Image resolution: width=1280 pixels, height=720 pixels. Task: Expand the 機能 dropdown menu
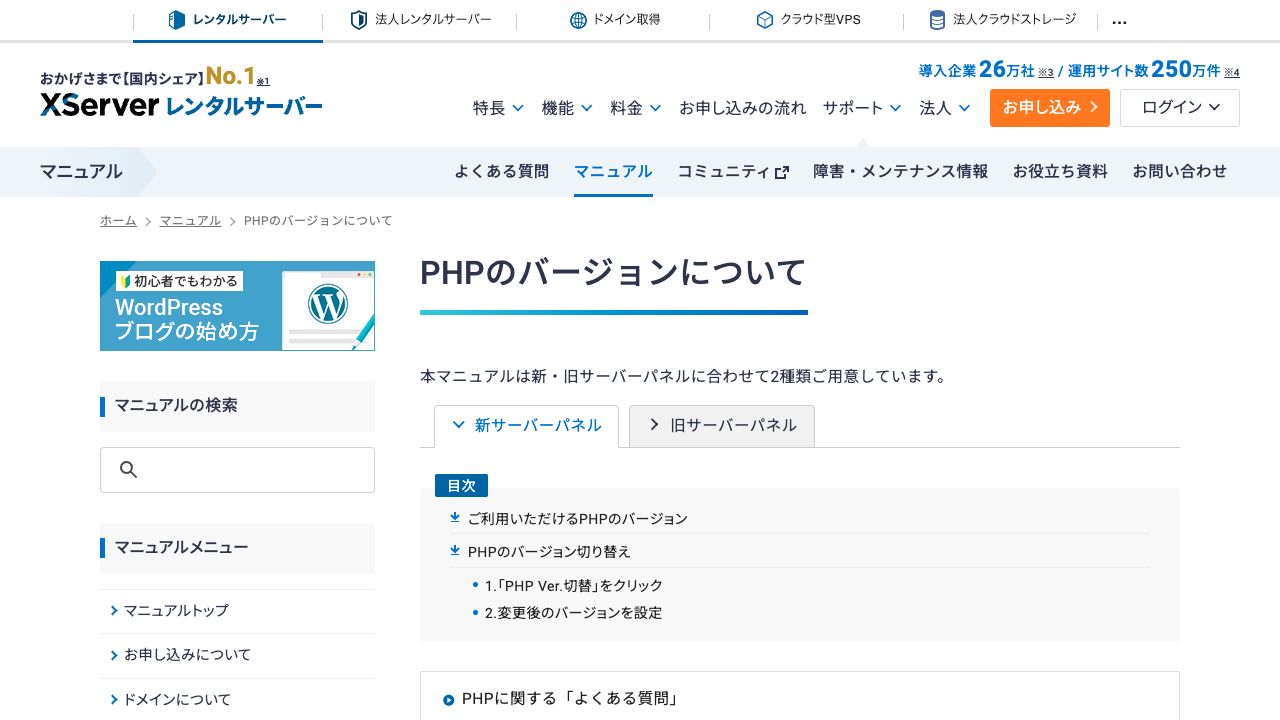point(567,108)
